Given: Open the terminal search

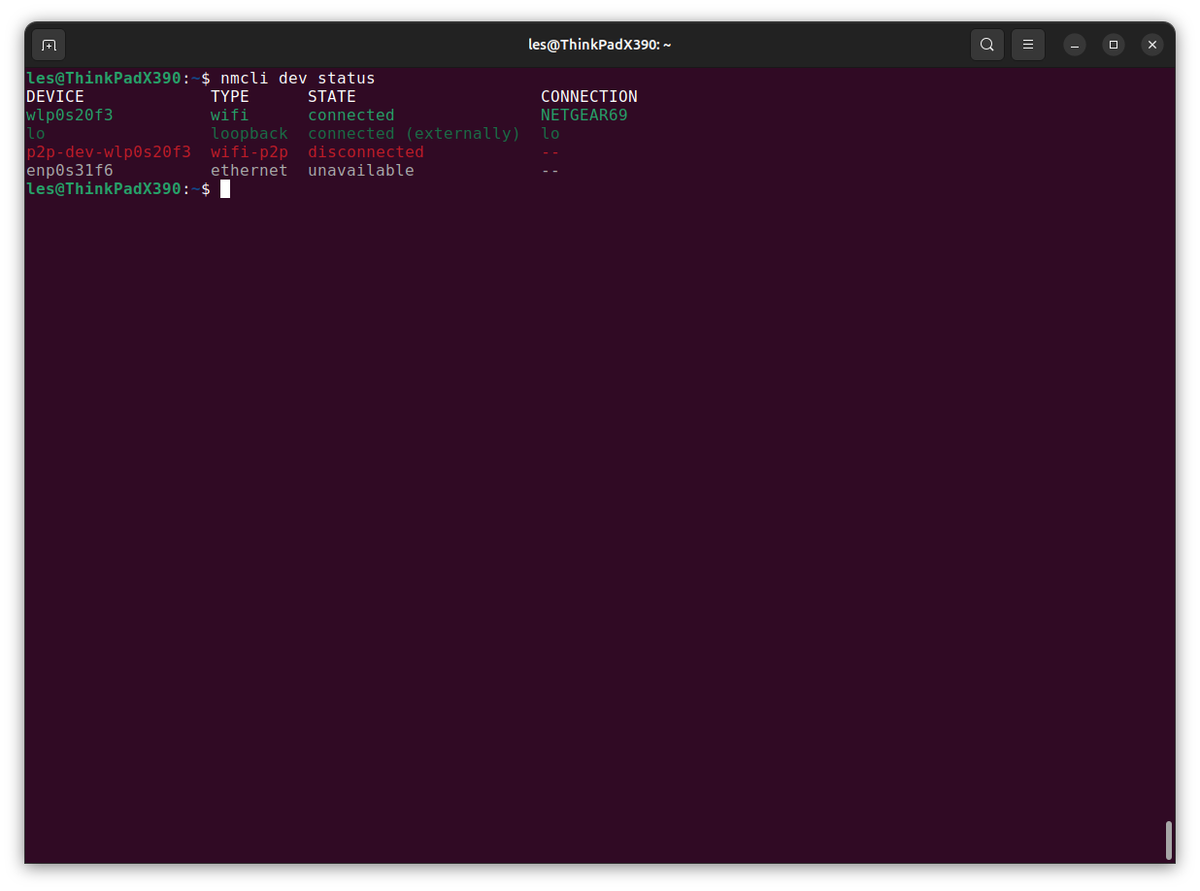Looking at the screenshot, I should [986, 44].
